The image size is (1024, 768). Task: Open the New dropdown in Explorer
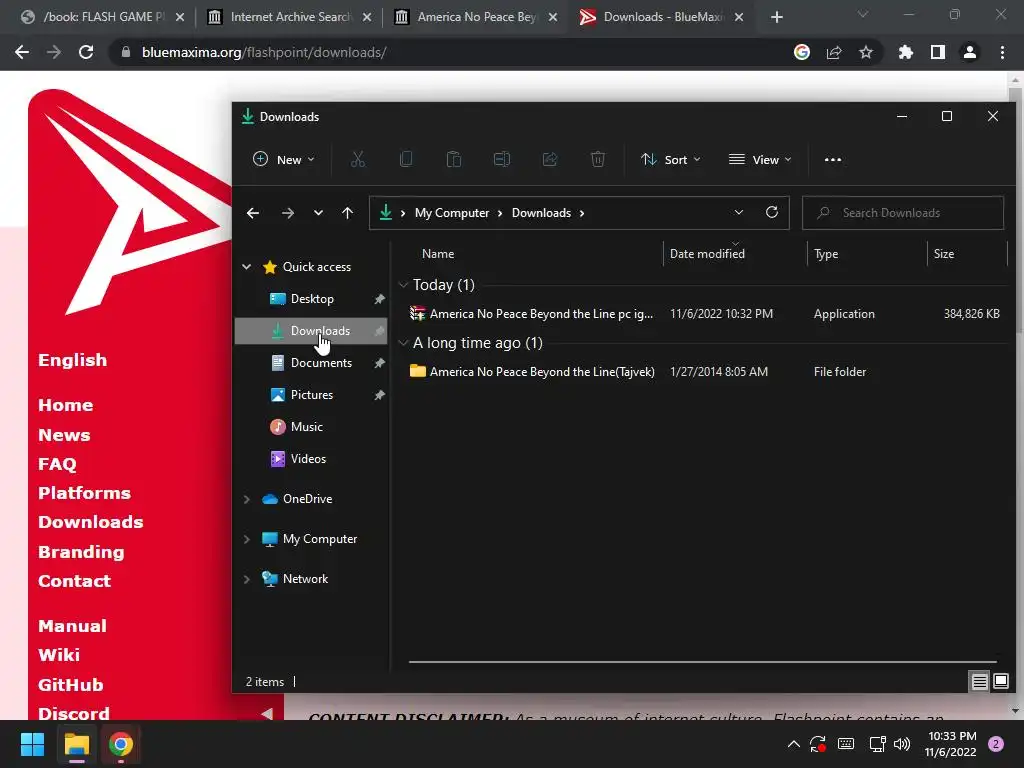click(x=284, y=159)
